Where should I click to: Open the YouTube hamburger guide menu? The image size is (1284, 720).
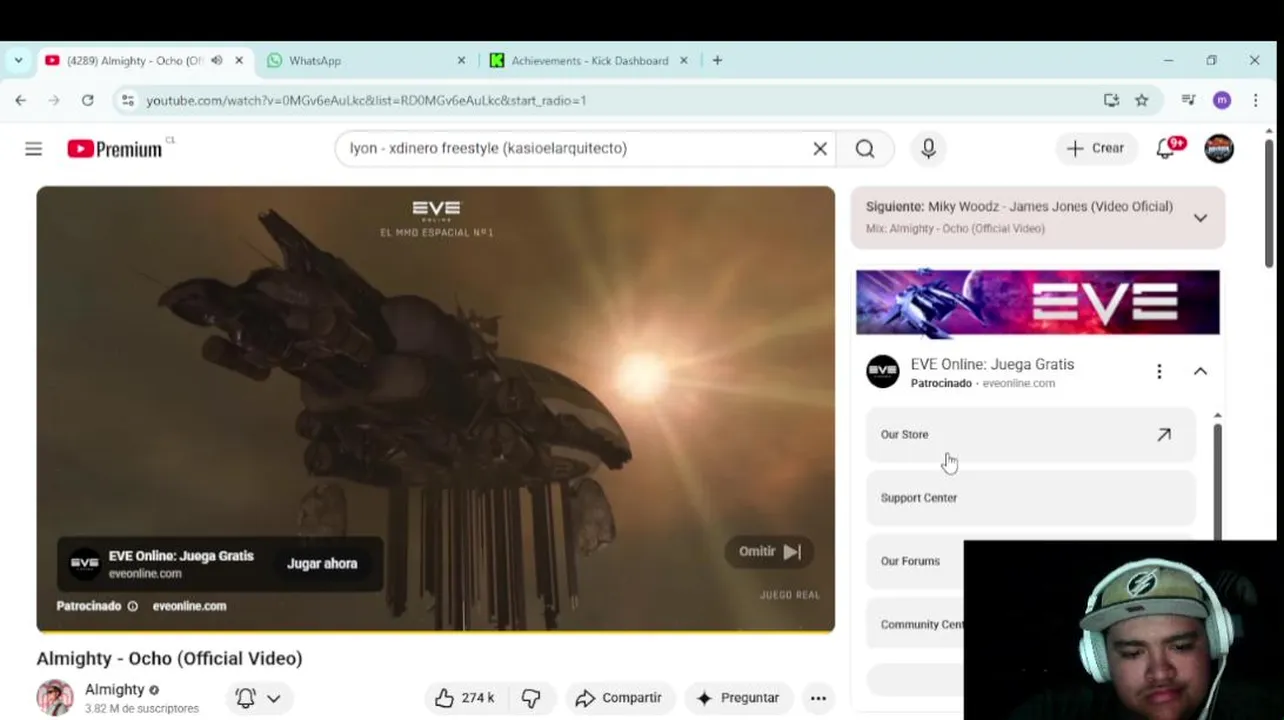click(33, 149)
